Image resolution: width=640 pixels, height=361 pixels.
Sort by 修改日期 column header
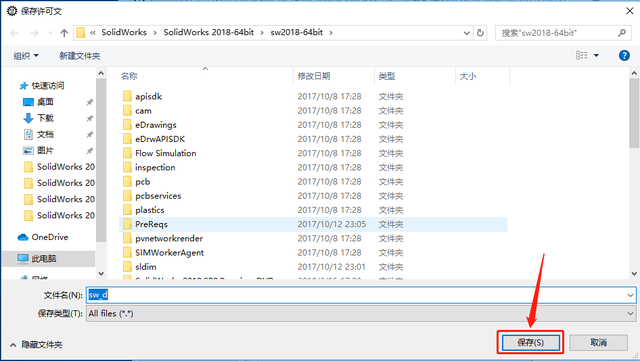(x=313, y=76)
